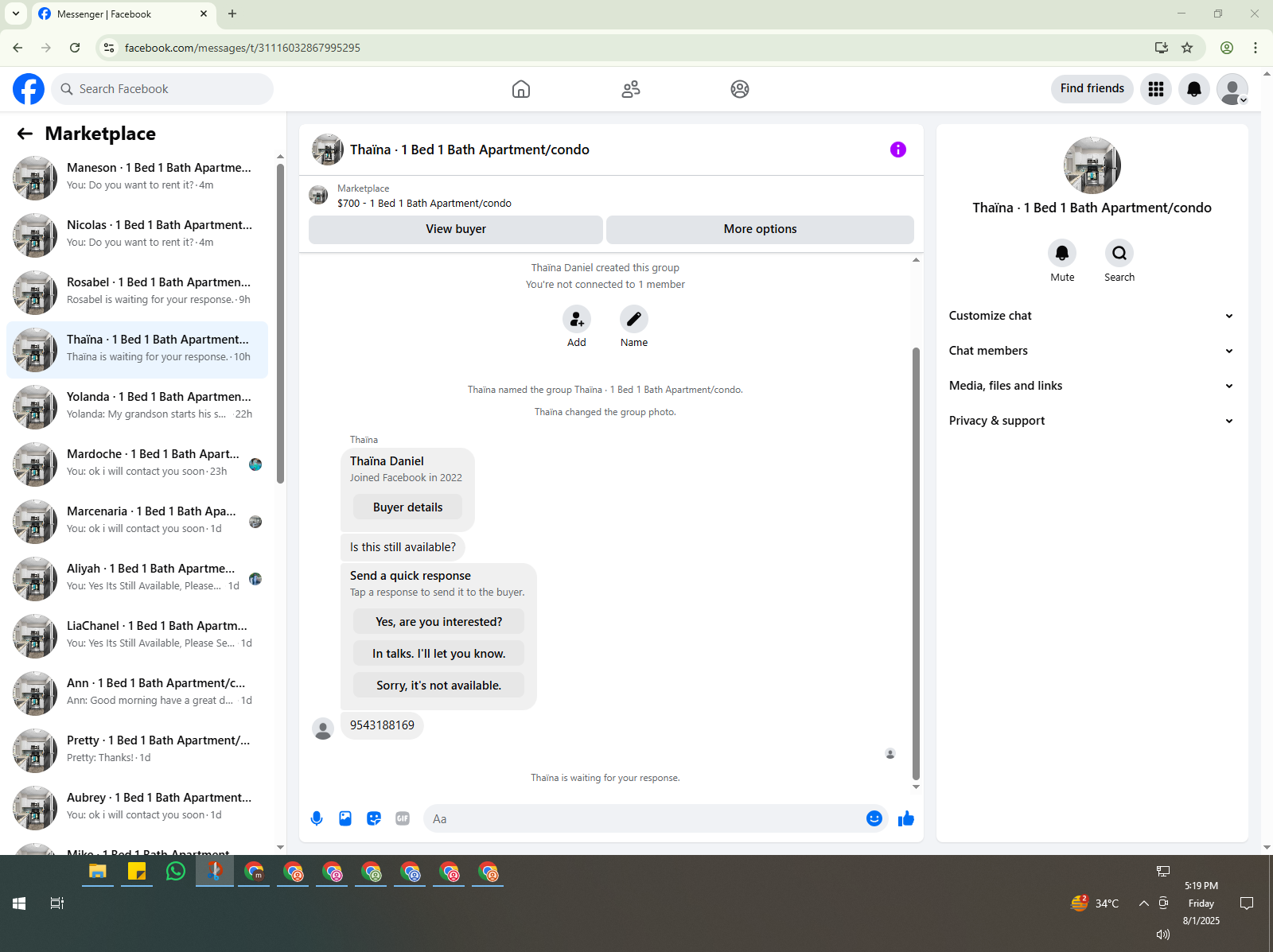
Task: Click the chat message scrollbar
Action: pos(916,563)
